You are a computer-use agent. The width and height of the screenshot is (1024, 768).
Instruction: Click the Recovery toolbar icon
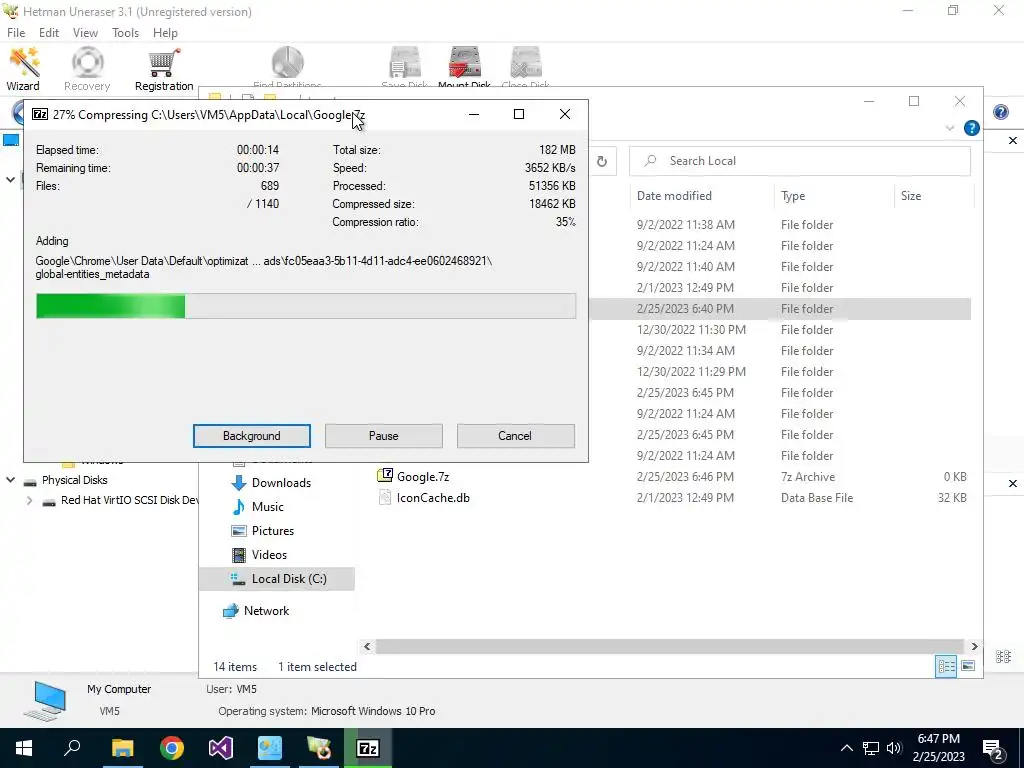click(x=87, y=69)
